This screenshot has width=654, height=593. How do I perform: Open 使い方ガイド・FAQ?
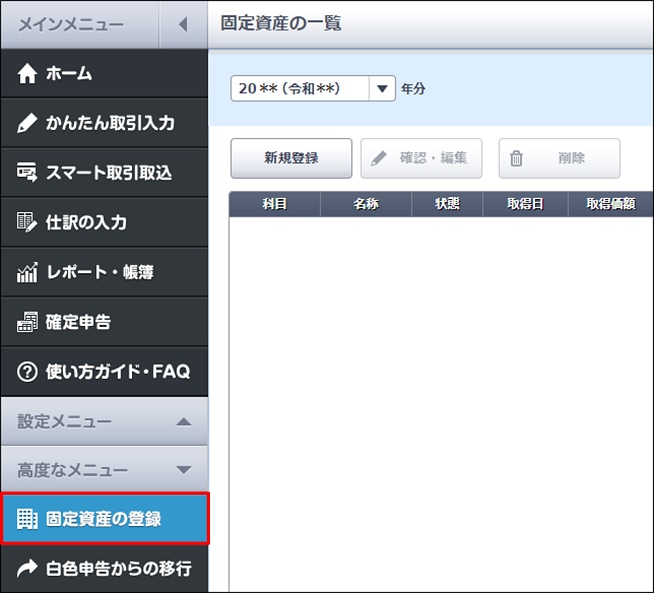pyautogui.click(x=104, y=371)
